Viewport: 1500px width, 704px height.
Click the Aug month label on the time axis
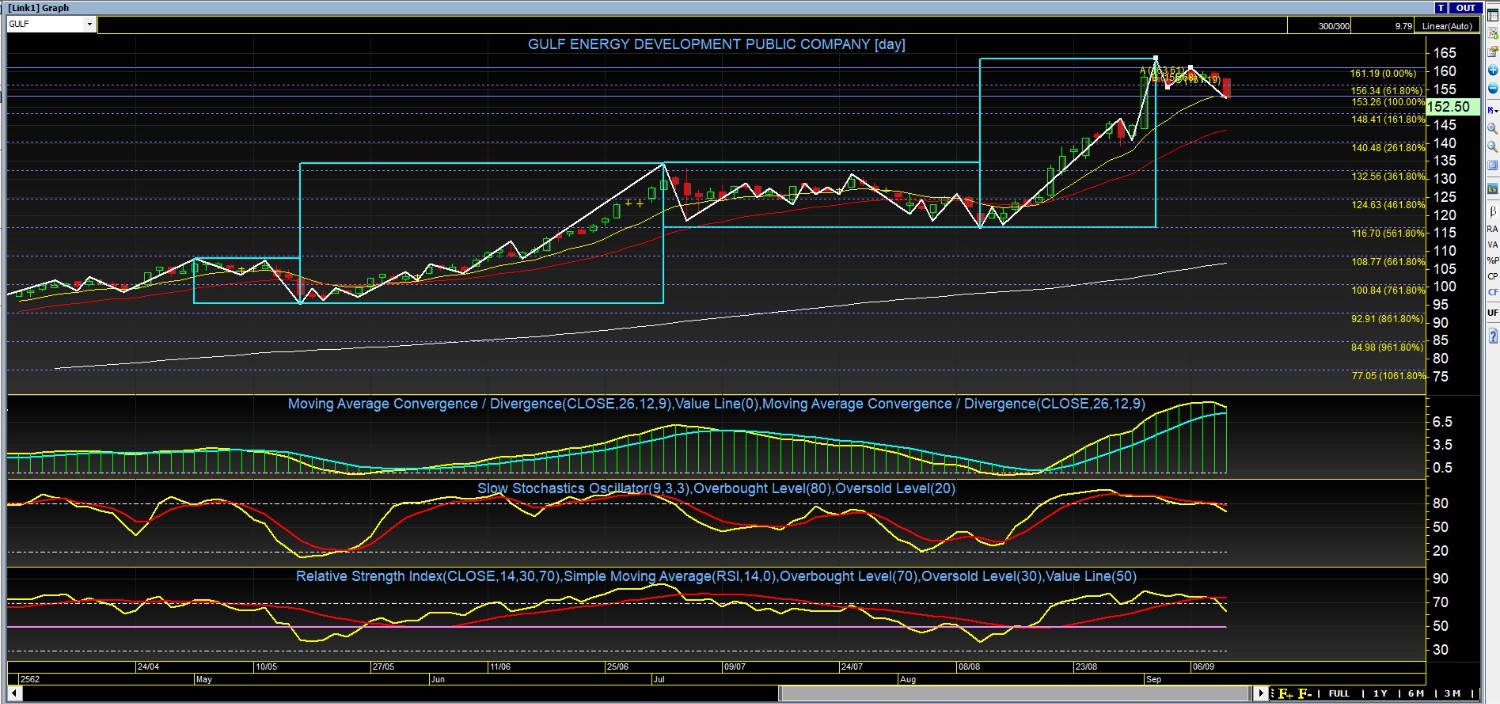[908, 679]
